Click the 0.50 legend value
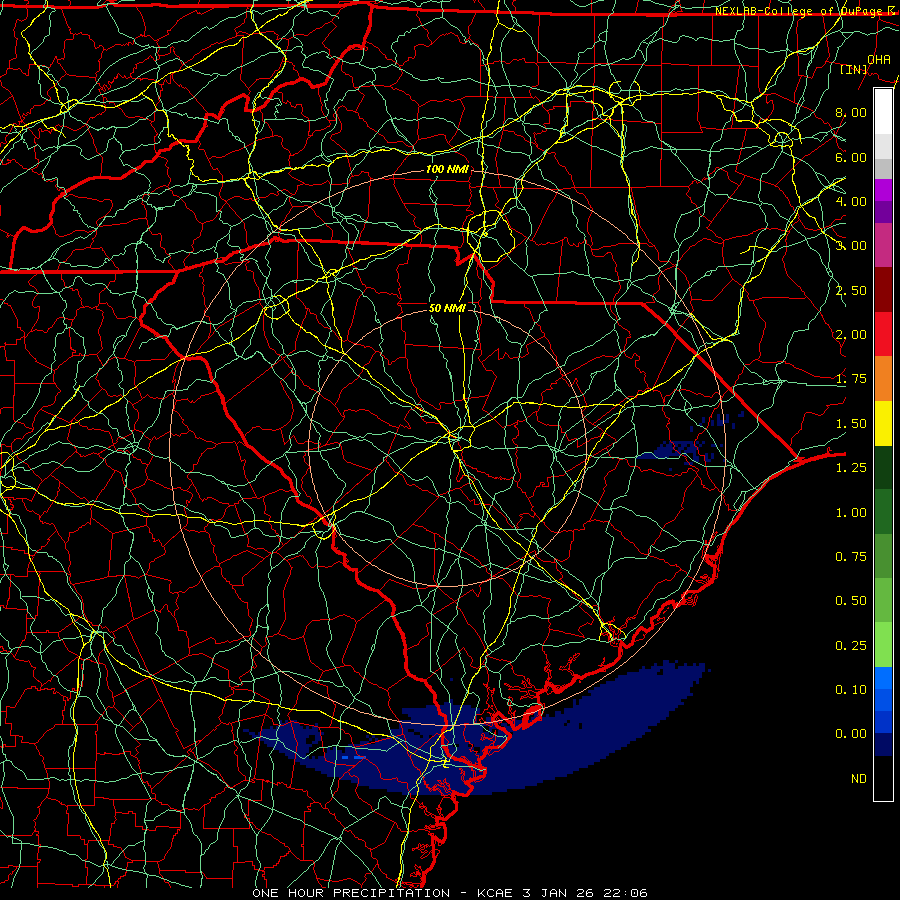 [x=851, y=601]
